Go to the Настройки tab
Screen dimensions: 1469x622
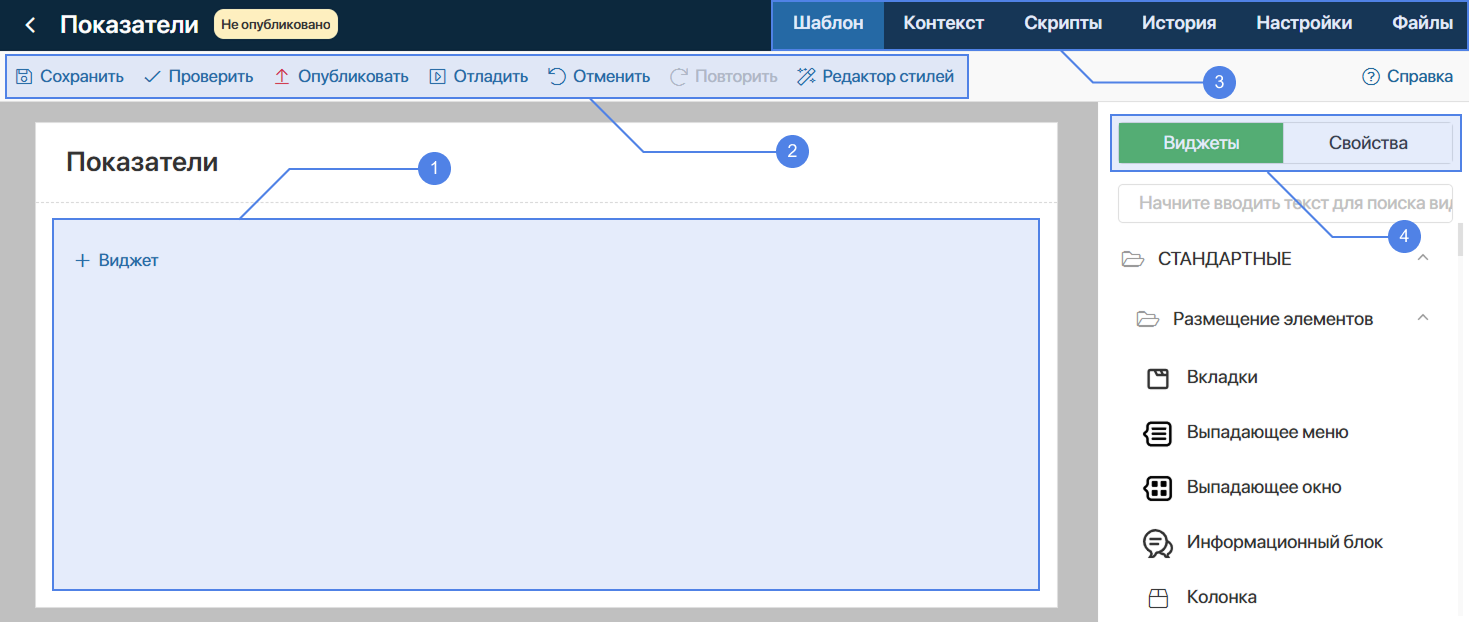[x=1304, y=24]
